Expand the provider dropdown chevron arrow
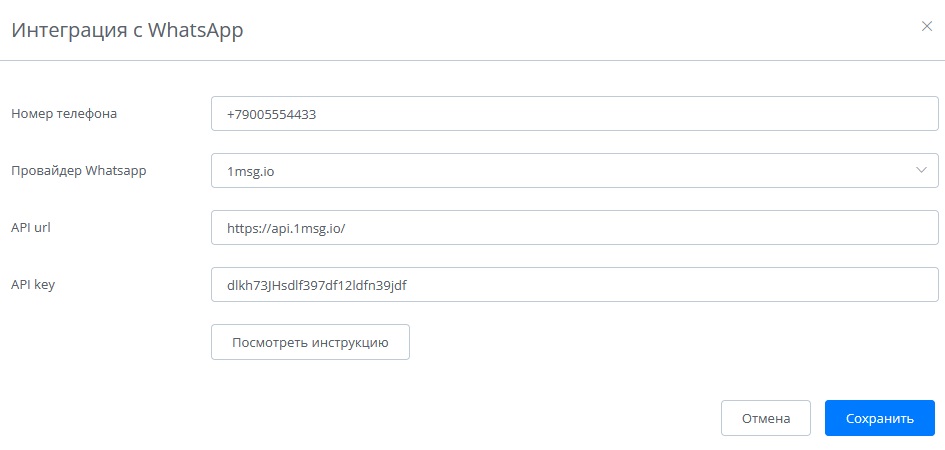The height and width of the screenshot is (450, 945). [x=921, y=171]
